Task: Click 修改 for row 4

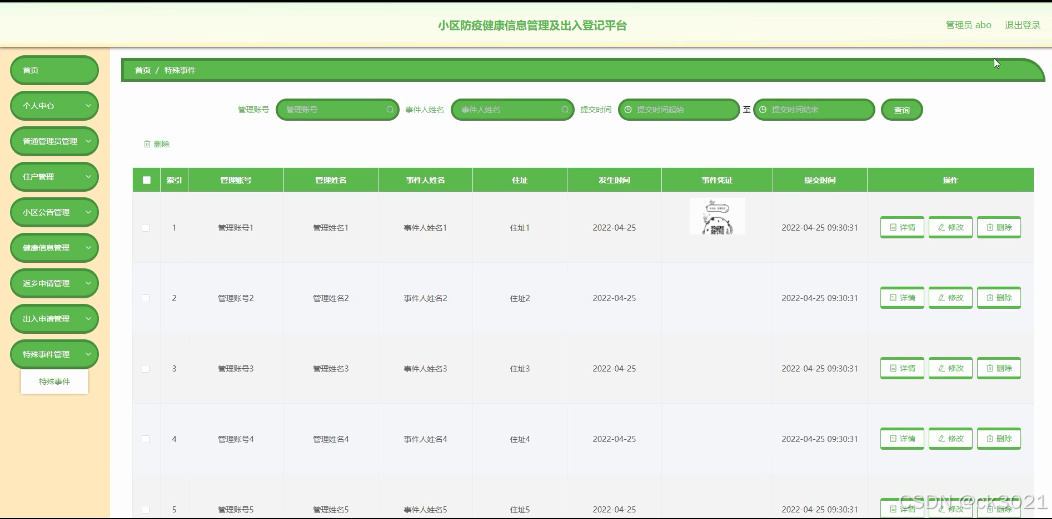Action: (950, 439)
